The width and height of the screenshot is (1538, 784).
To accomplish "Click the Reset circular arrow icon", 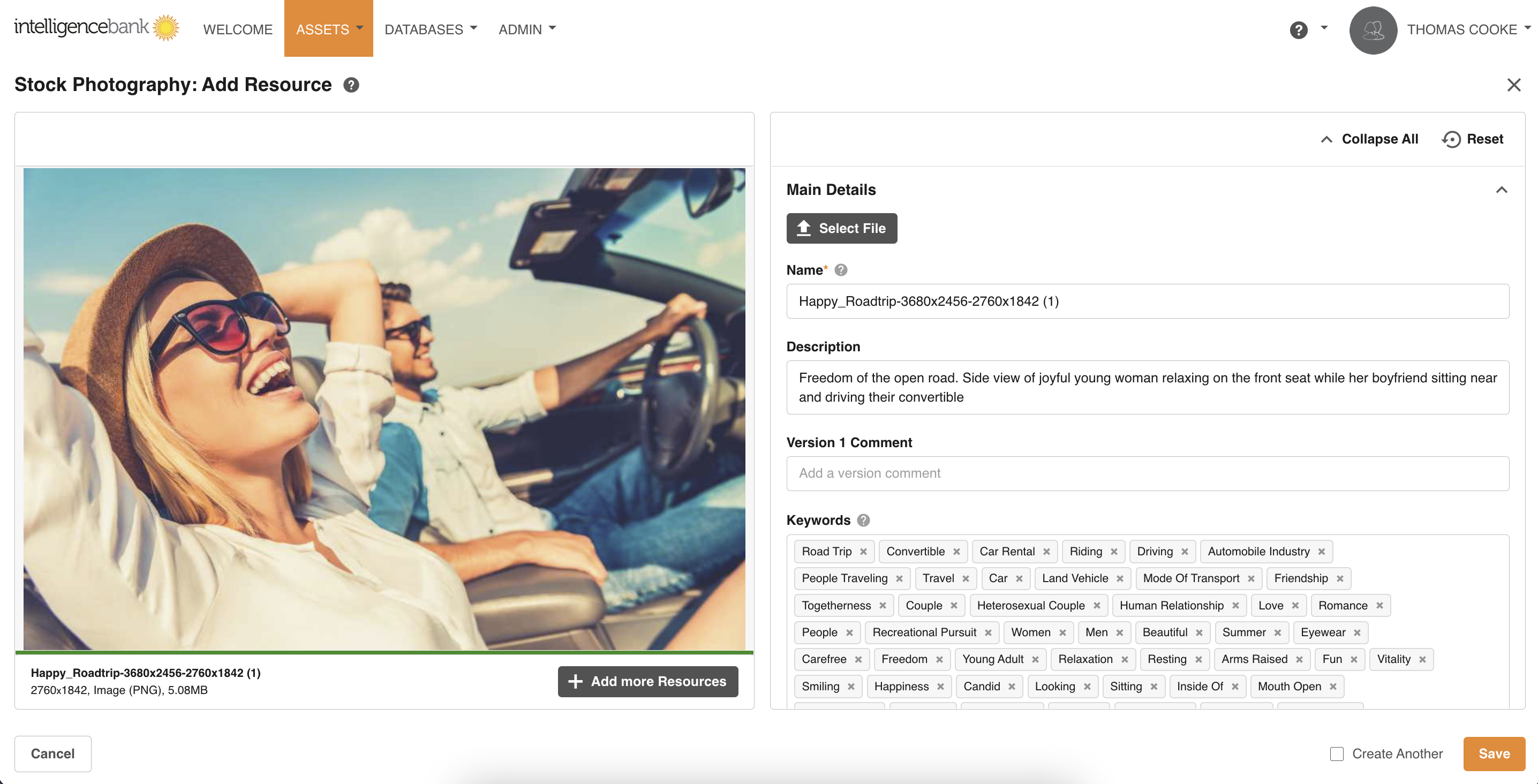I will (1451, 139).
